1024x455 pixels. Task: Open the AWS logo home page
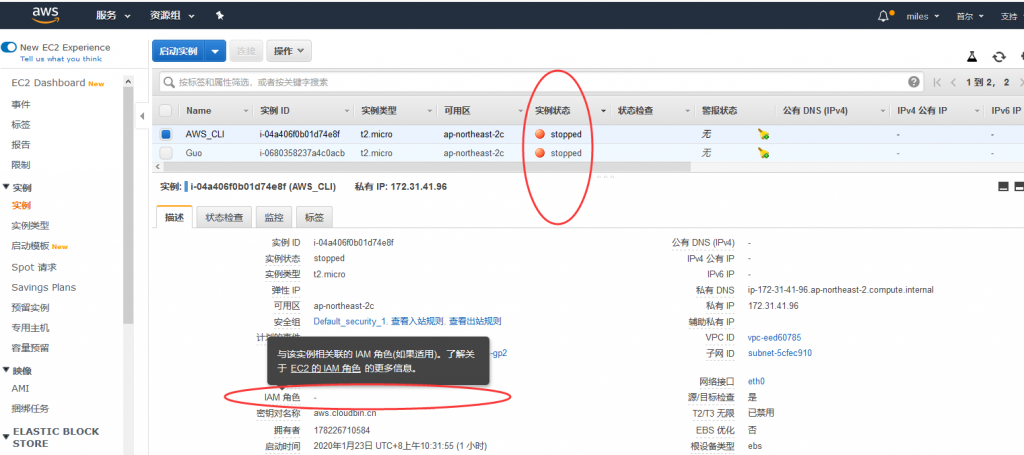pos(46,16)
